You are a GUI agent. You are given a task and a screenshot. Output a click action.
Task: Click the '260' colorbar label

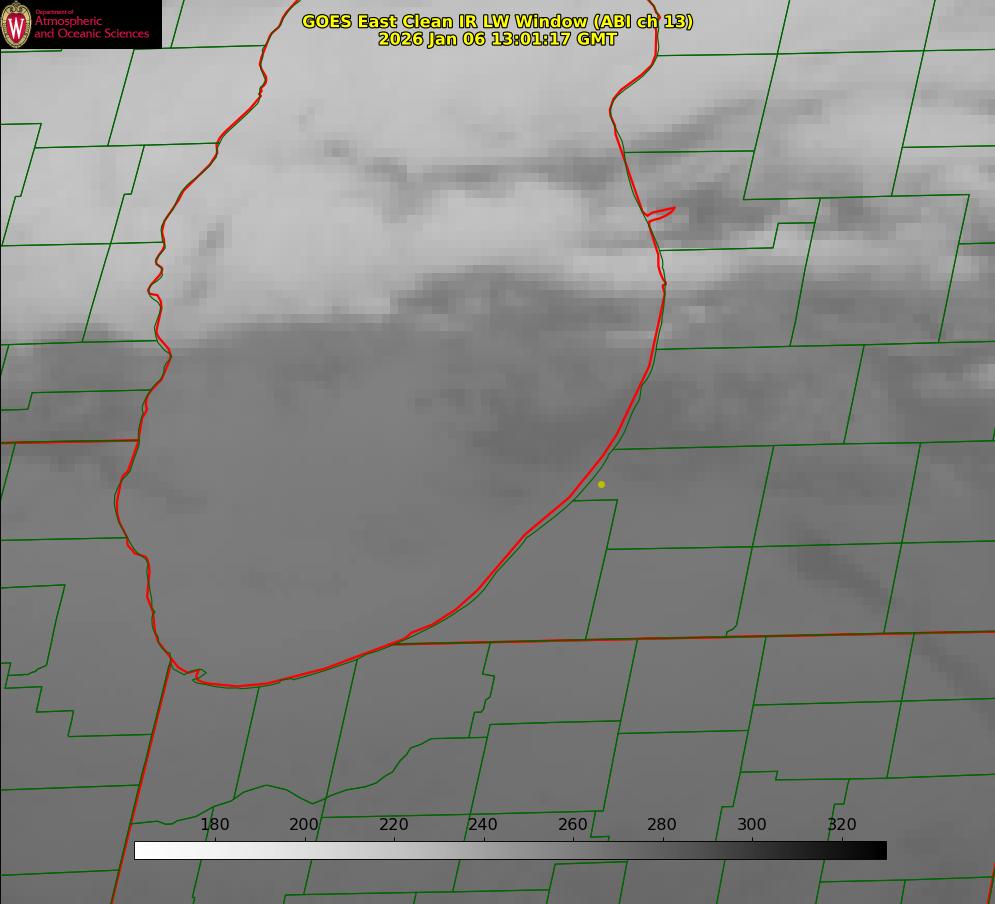coord(572,824)
